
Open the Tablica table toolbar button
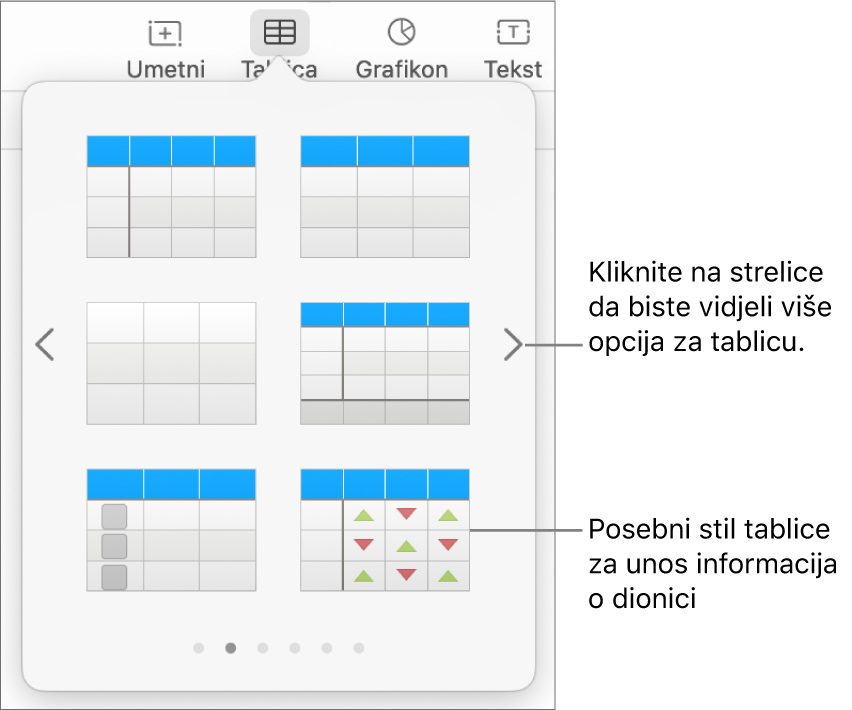(280, 33)
